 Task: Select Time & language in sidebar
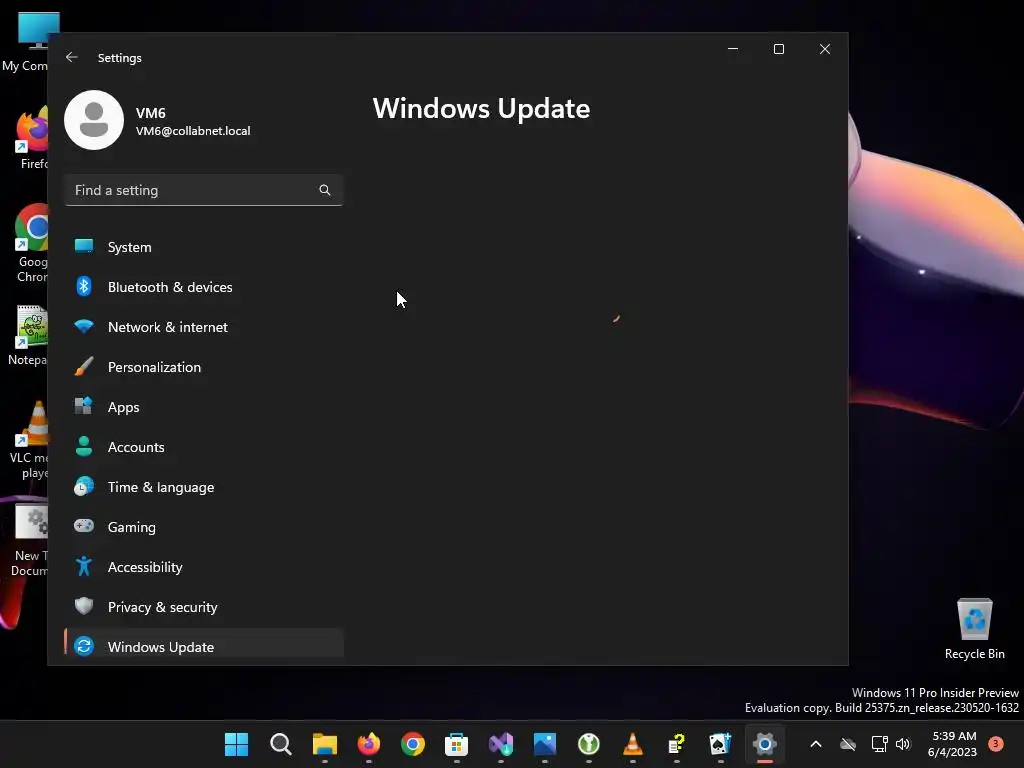(204, 487)
